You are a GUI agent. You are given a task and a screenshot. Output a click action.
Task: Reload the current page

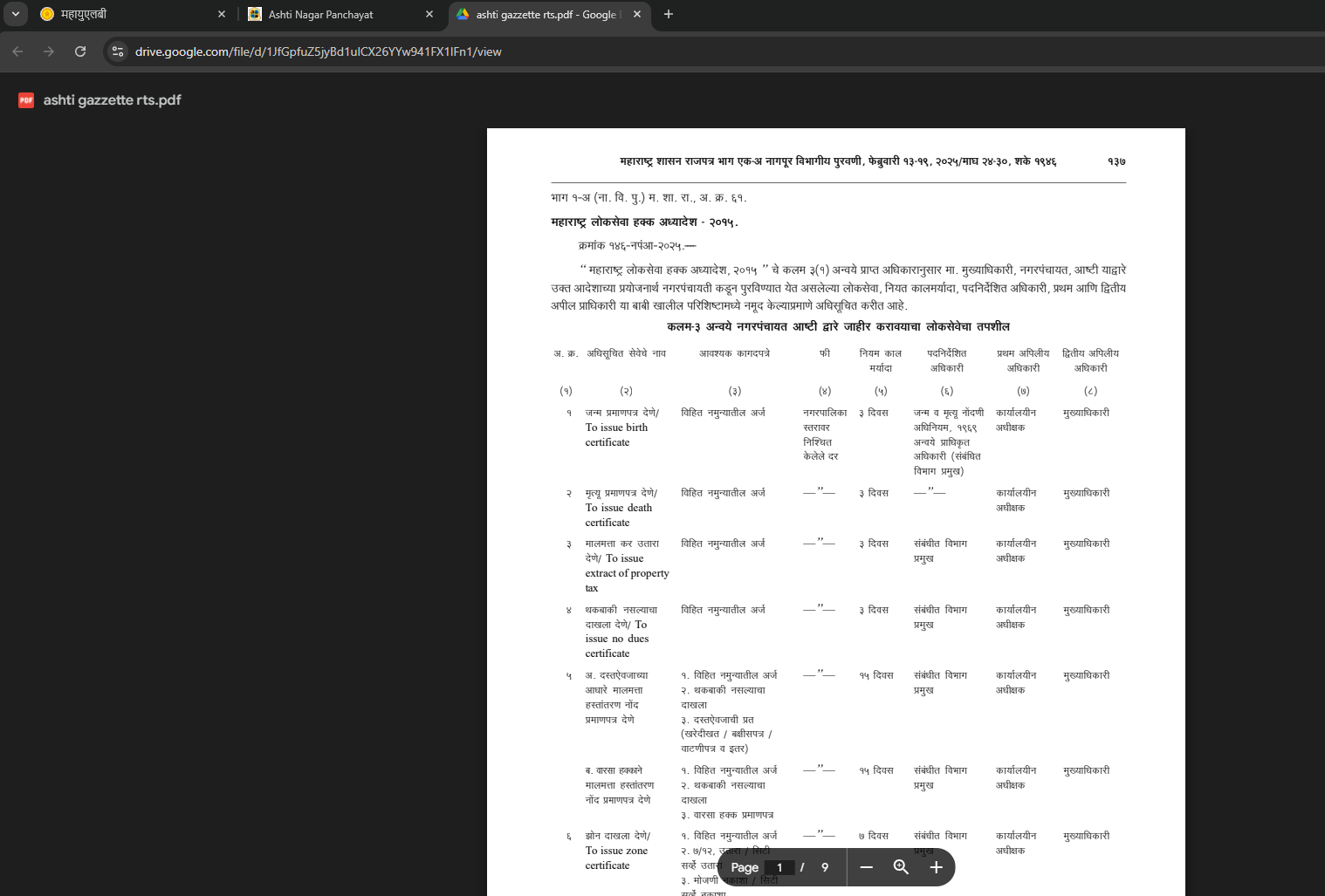tap(80, 51)
